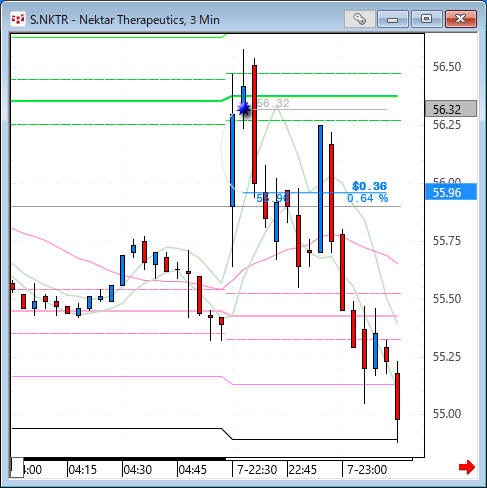Click the blue starburst marker at 56.32
The height and width of the screenshot is (488, 487).
pyautogui.click(x=244, y=109)
